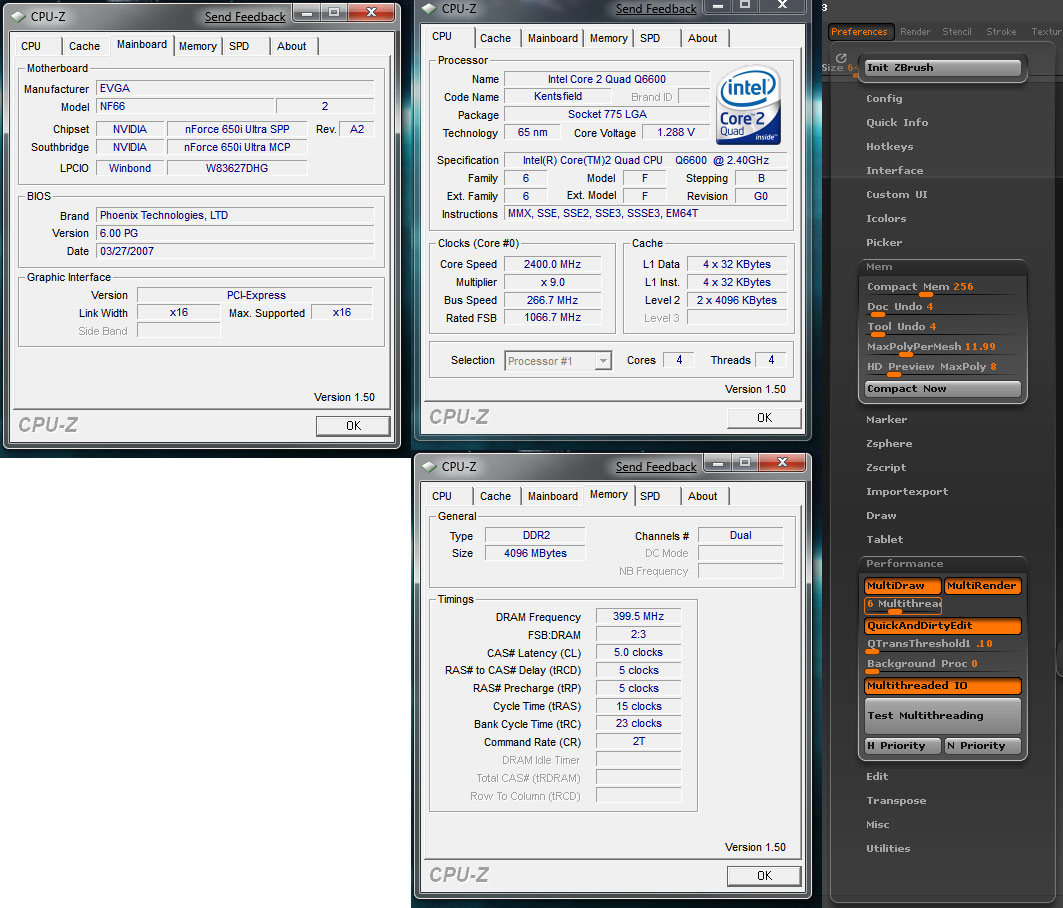Click Send Feedback in the Mainboard window
1063x908 pixels.
click(245, 17)
